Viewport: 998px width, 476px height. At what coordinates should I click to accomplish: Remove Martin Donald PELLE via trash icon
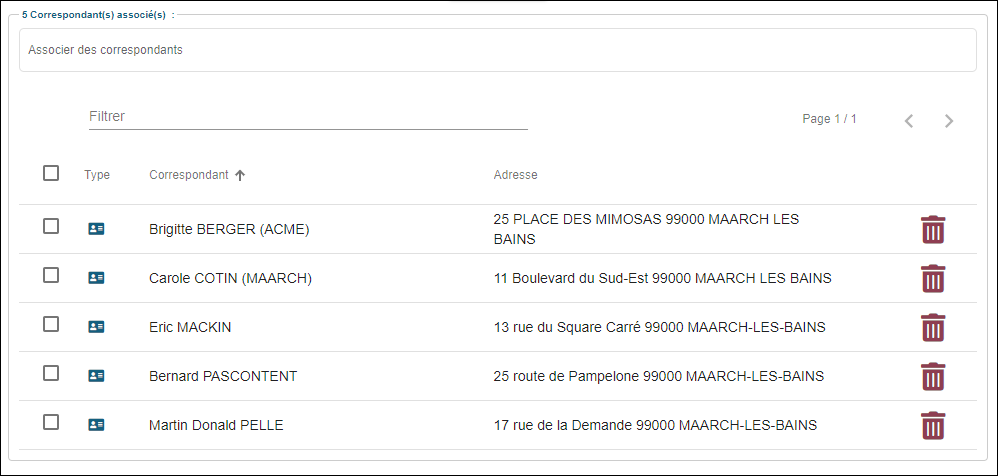pyautogui.click(x=932, y=426)
